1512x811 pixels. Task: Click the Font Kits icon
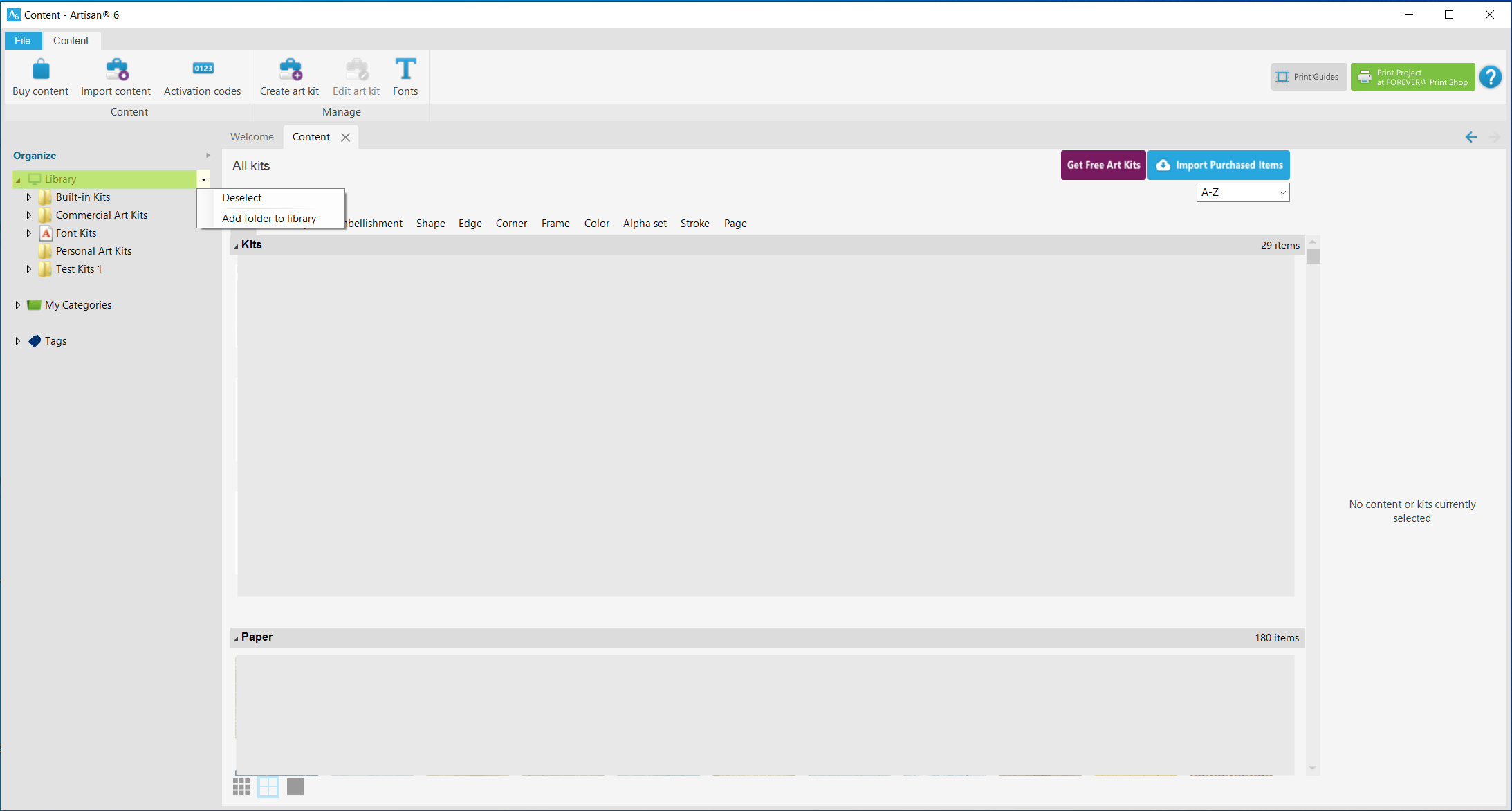[46, 233]
